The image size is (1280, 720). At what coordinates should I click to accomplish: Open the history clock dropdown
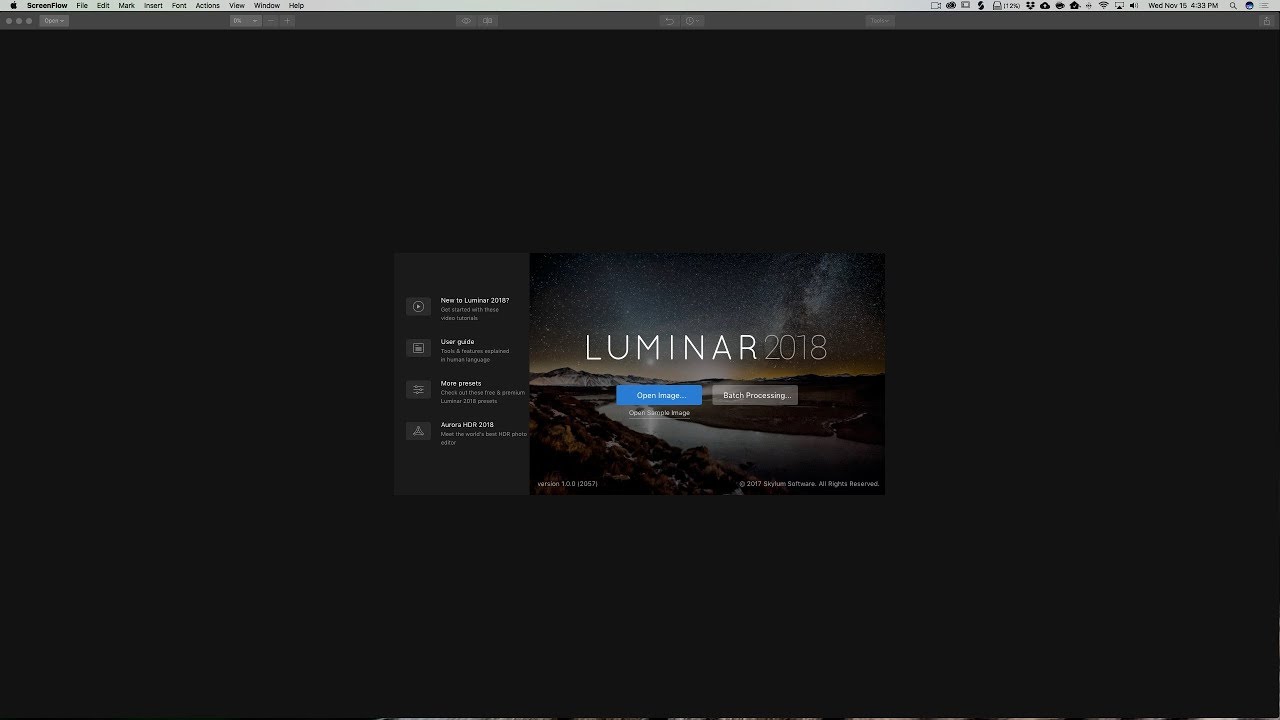(692, 20)
